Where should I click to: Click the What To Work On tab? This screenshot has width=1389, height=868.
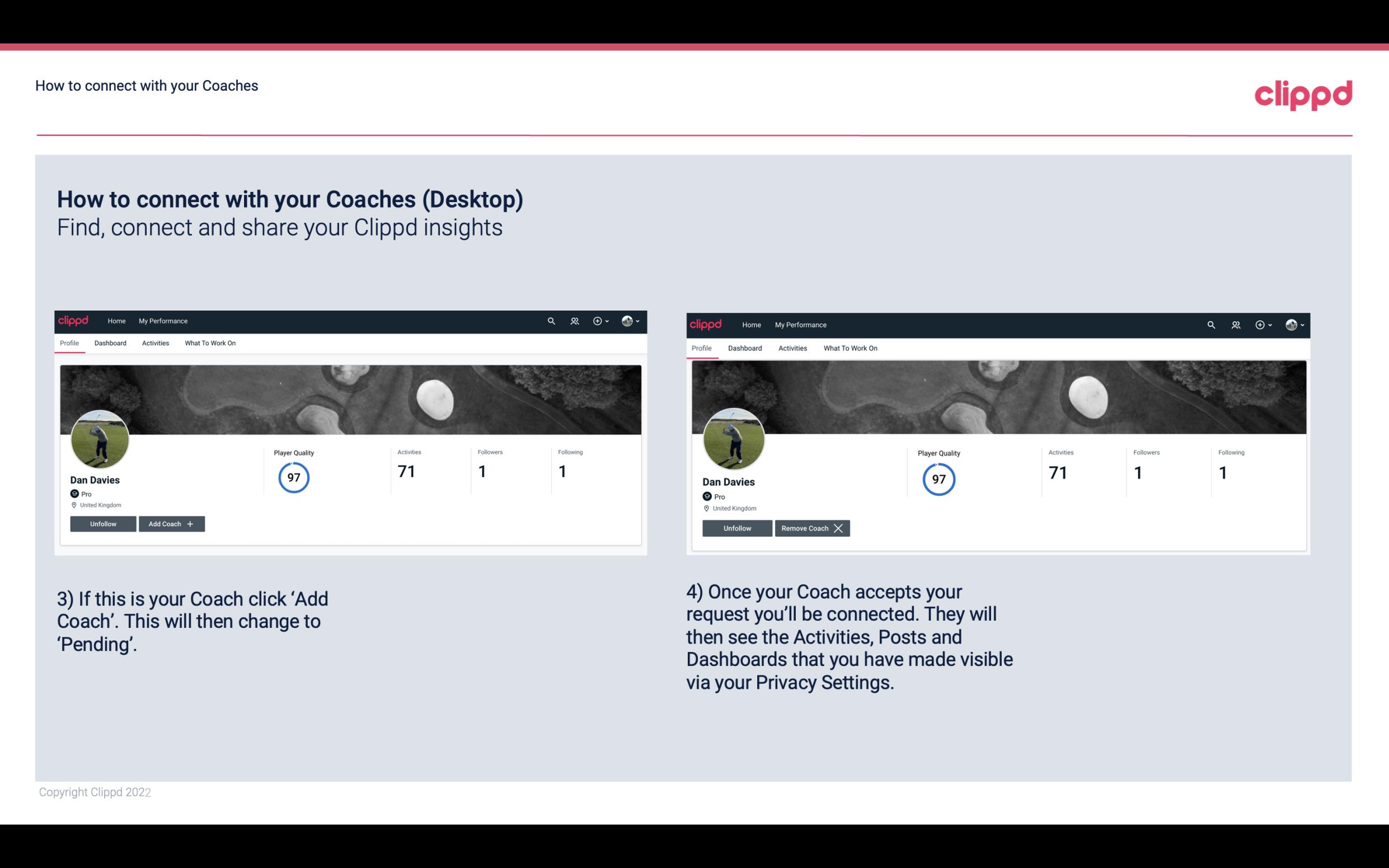(x=208, y=343)
